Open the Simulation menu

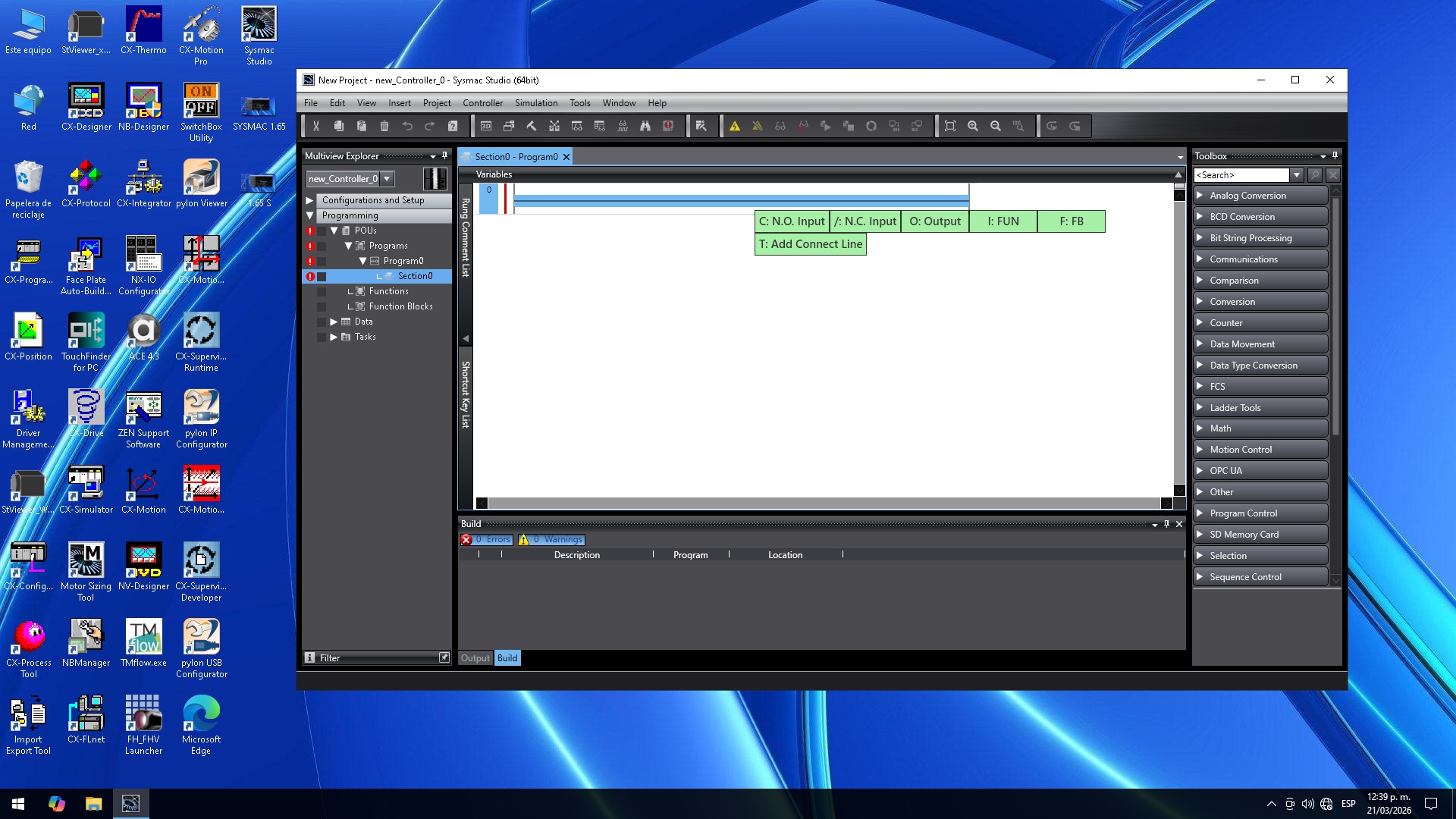(x=536, y=103)
